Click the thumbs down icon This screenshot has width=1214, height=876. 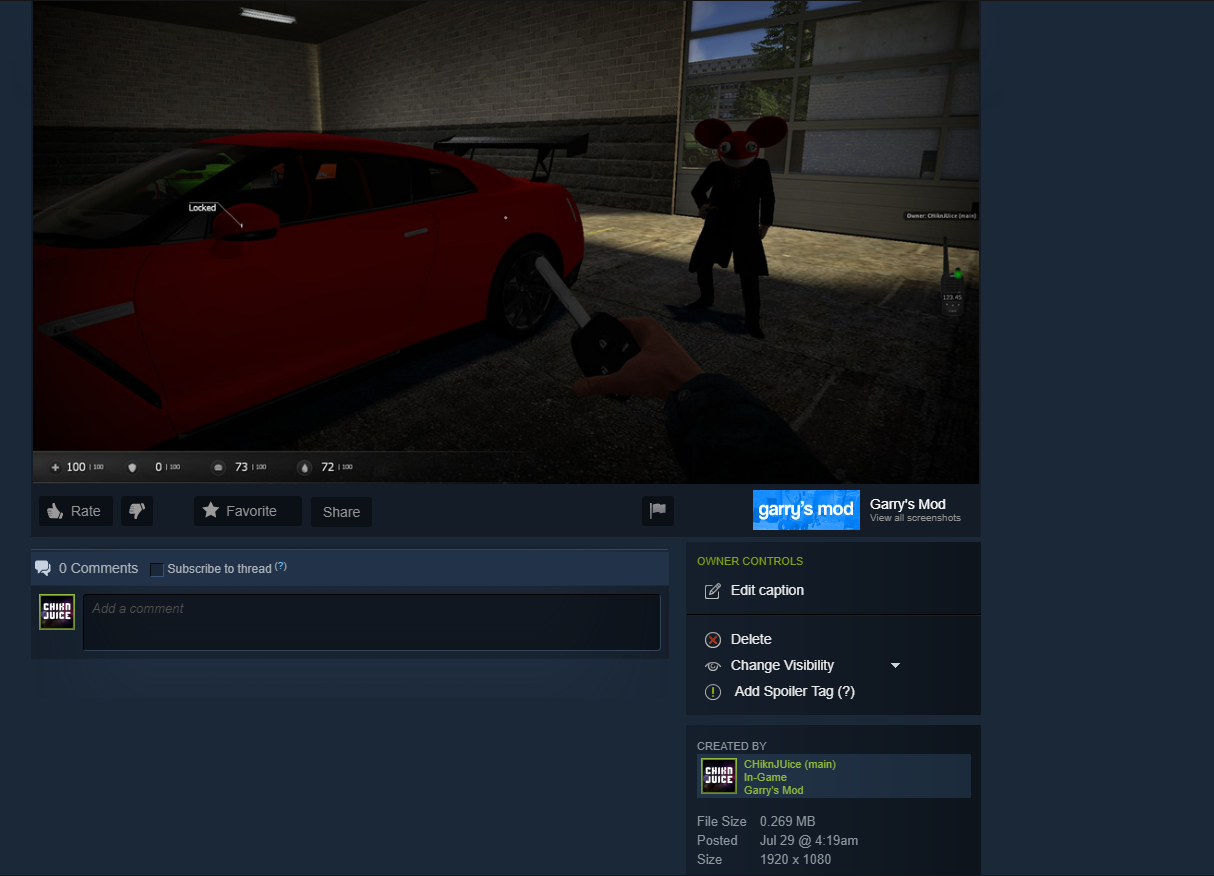tap(137, 511)
